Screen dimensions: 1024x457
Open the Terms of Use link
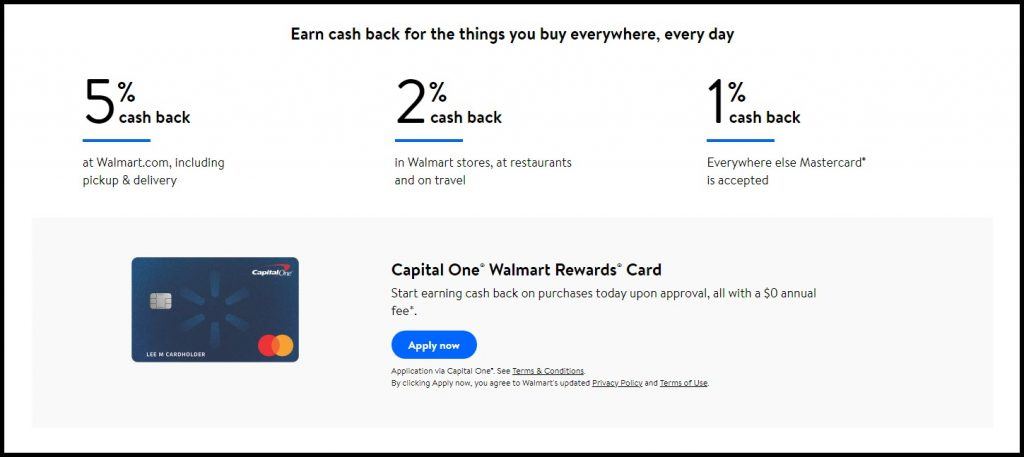(x=683, y=383)
